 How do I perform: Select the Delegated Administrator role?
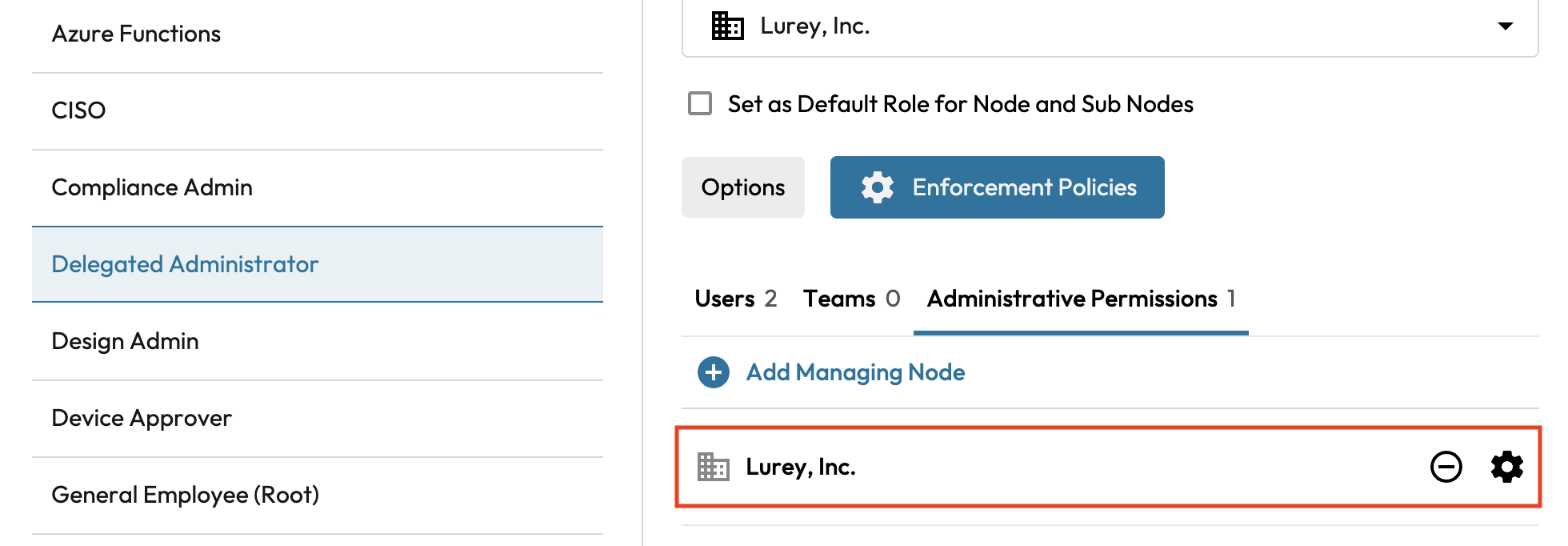[185, 264]
